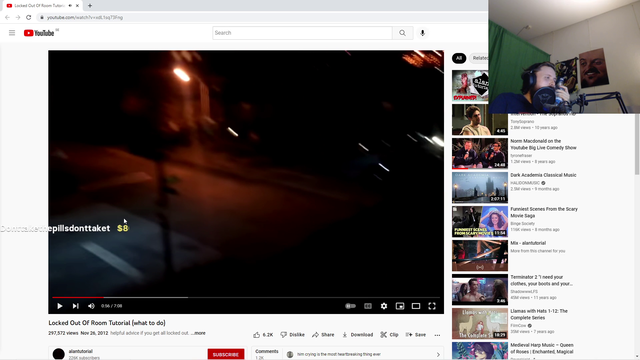Screen dimensions: 640x360
Task: Play the paused video
Action: pos(60,306)
